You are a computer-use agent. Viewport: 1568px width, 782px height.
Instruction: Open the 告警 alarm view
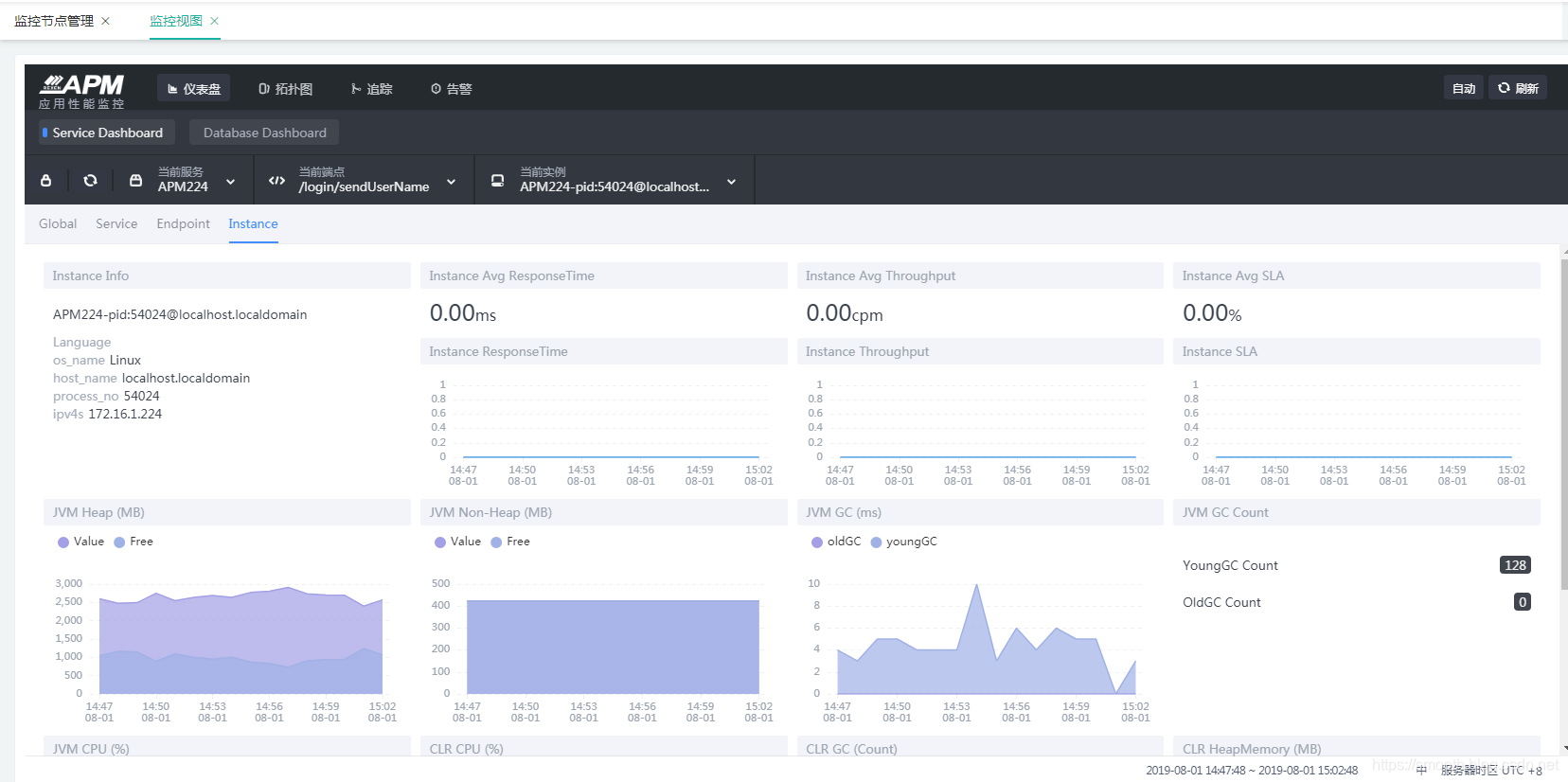click(452, 88)
